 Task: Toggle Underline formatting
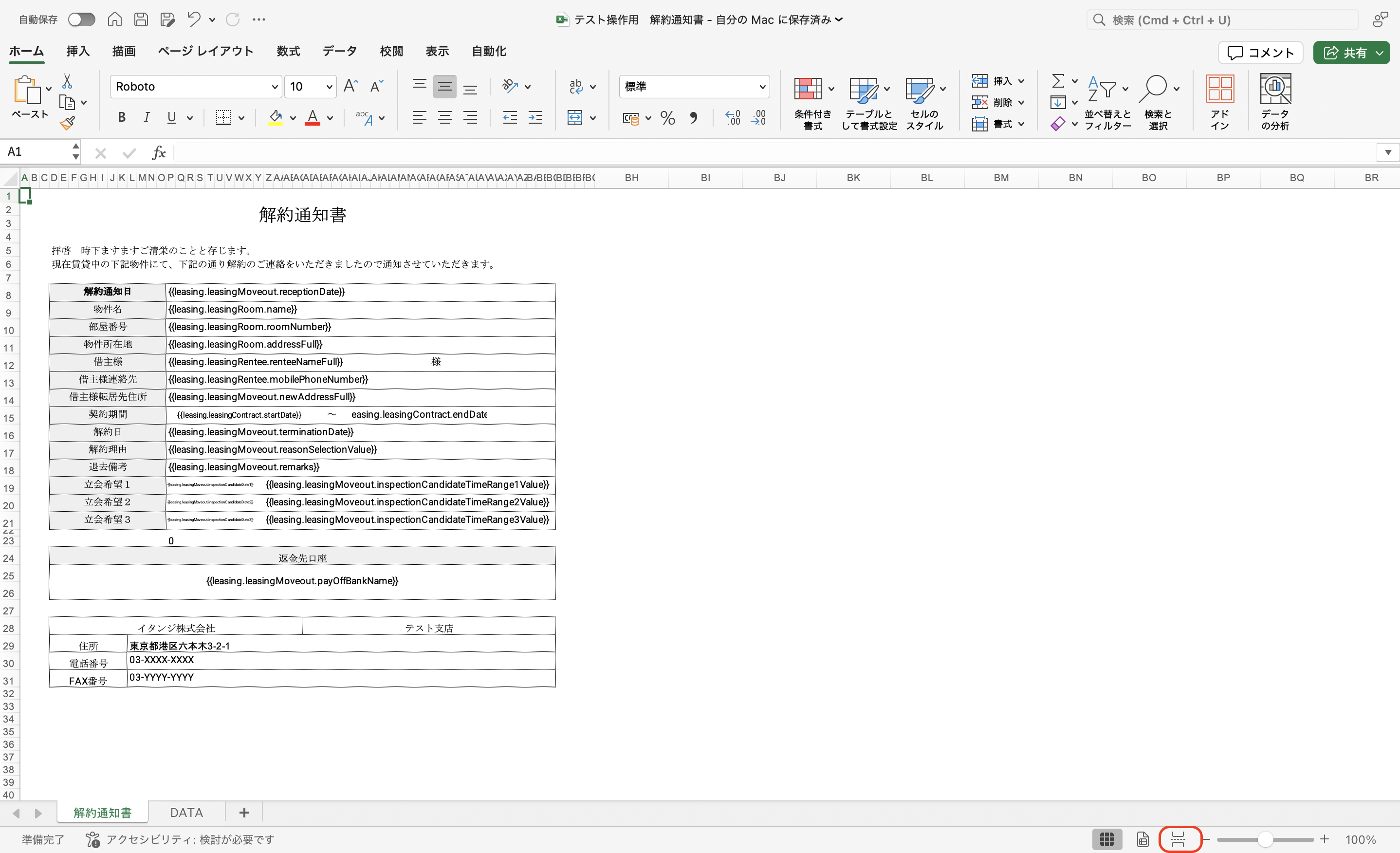pyautogui.click(x=171, y=118)
